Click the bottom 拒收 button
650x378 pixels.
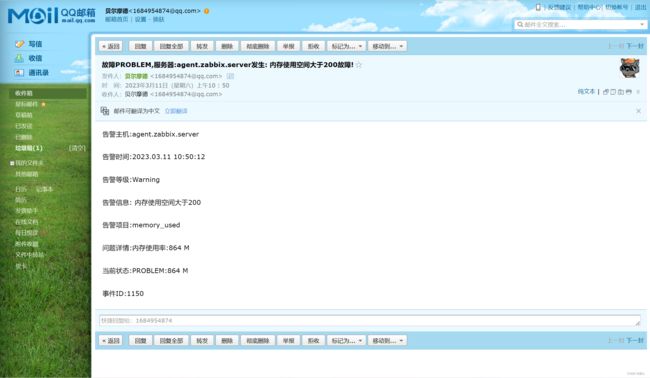tap(313, 340)
